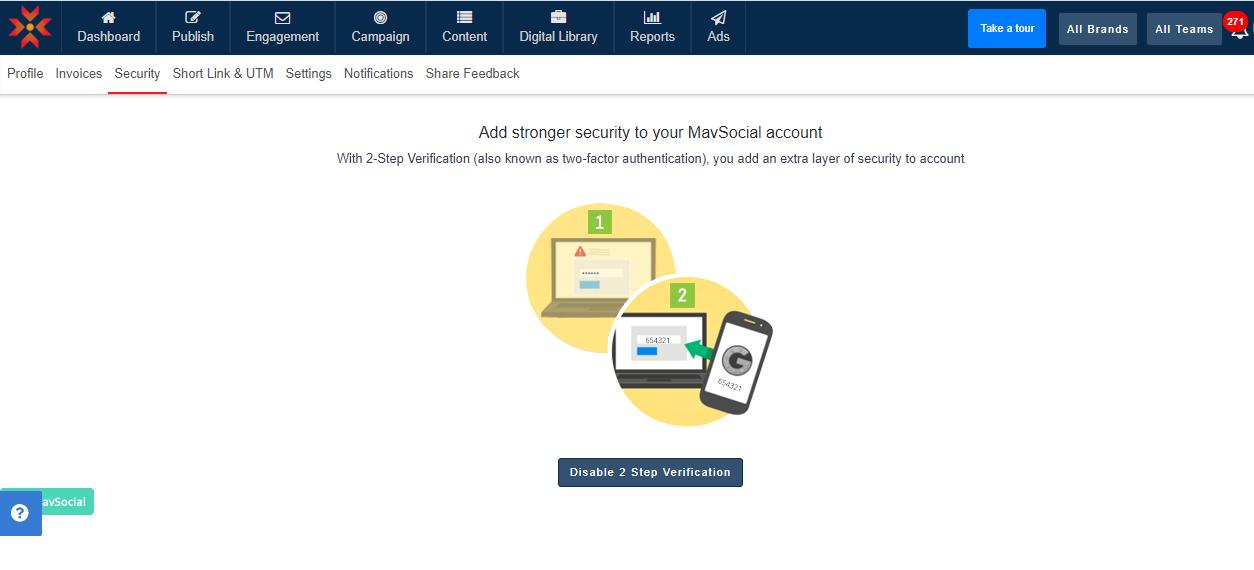1254x570 pixels.
Task: Open the Content list icon
Action: coord(464,17)
